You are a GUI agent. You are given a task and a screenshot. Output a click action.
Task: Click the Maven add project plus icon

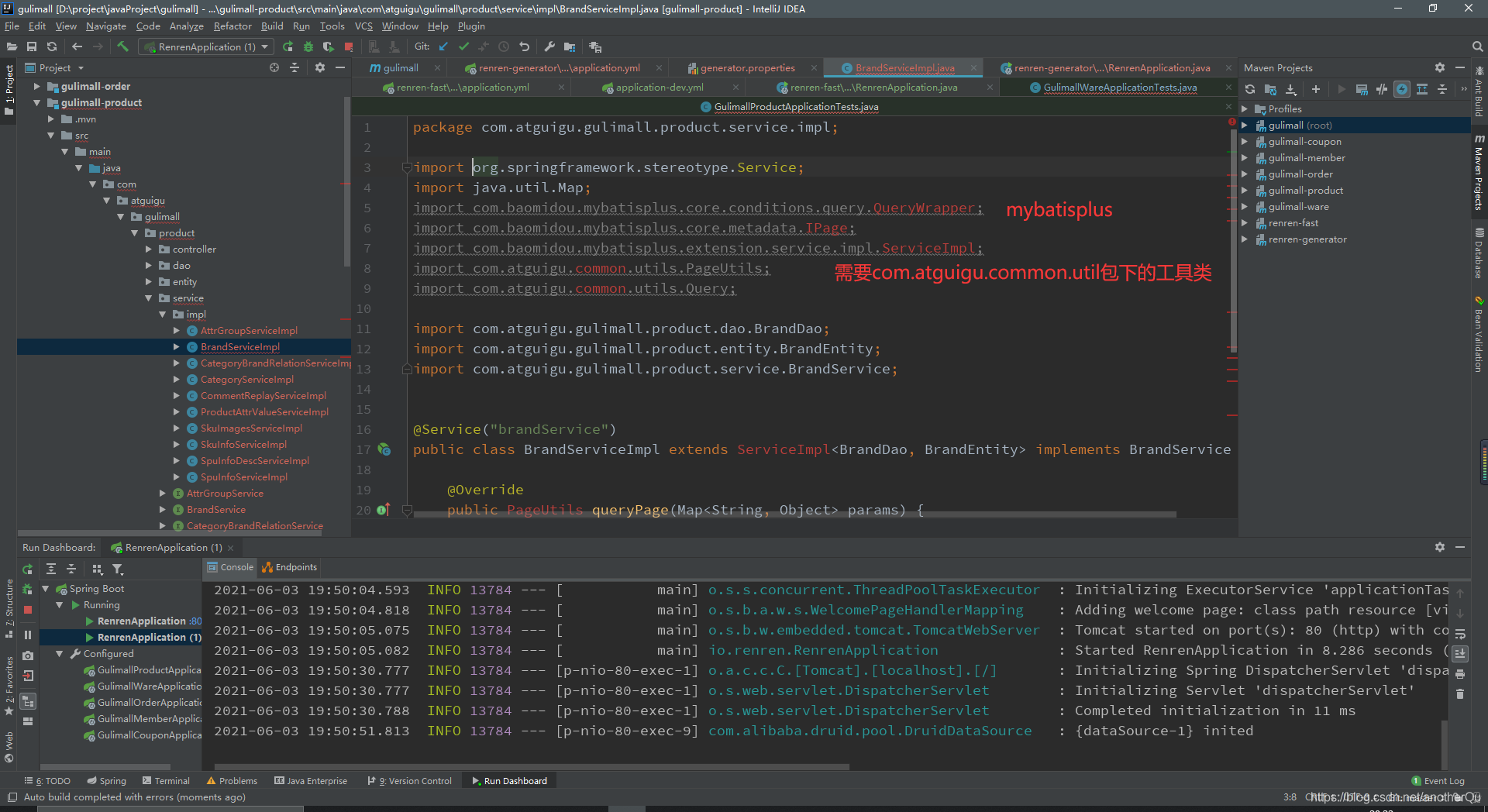click(x=1315, y=89)
